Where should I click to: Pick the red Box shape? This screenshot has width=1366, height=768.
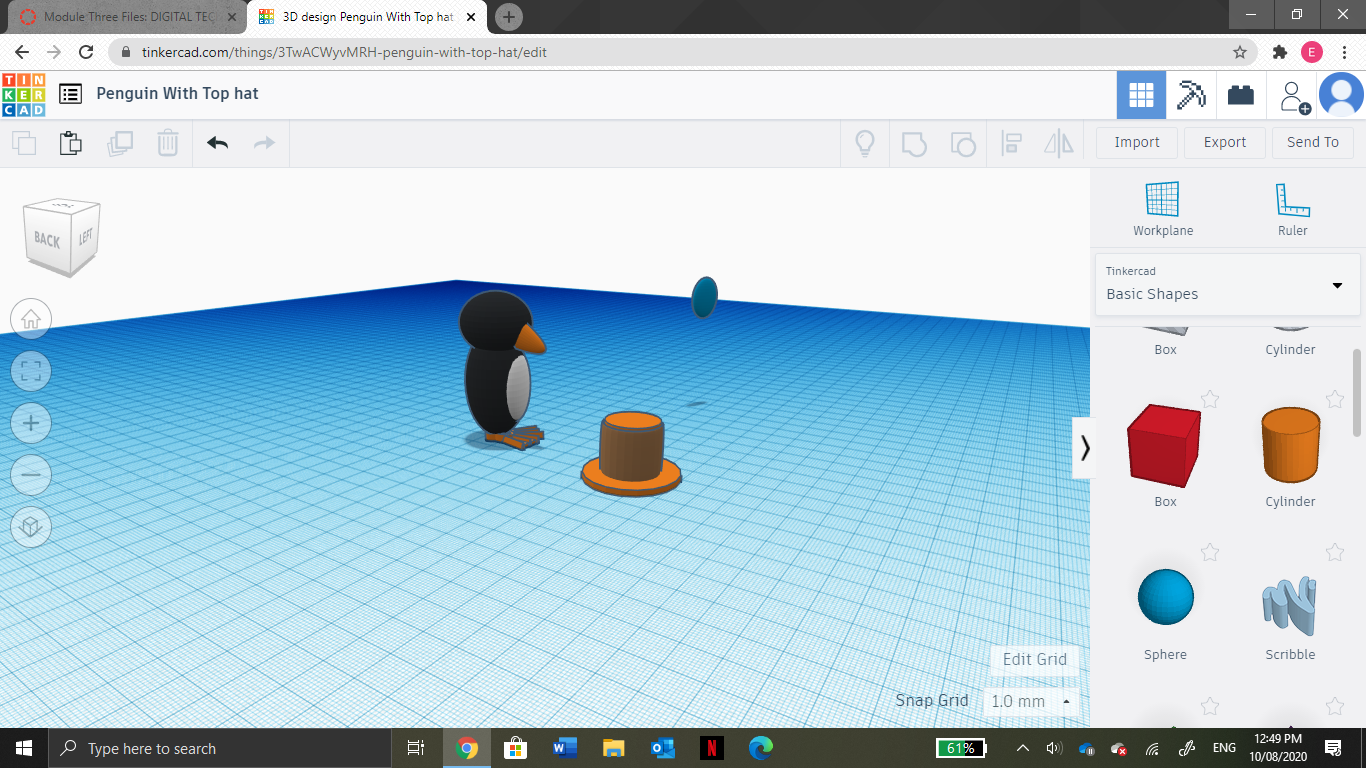click(x=1164, y=446)
